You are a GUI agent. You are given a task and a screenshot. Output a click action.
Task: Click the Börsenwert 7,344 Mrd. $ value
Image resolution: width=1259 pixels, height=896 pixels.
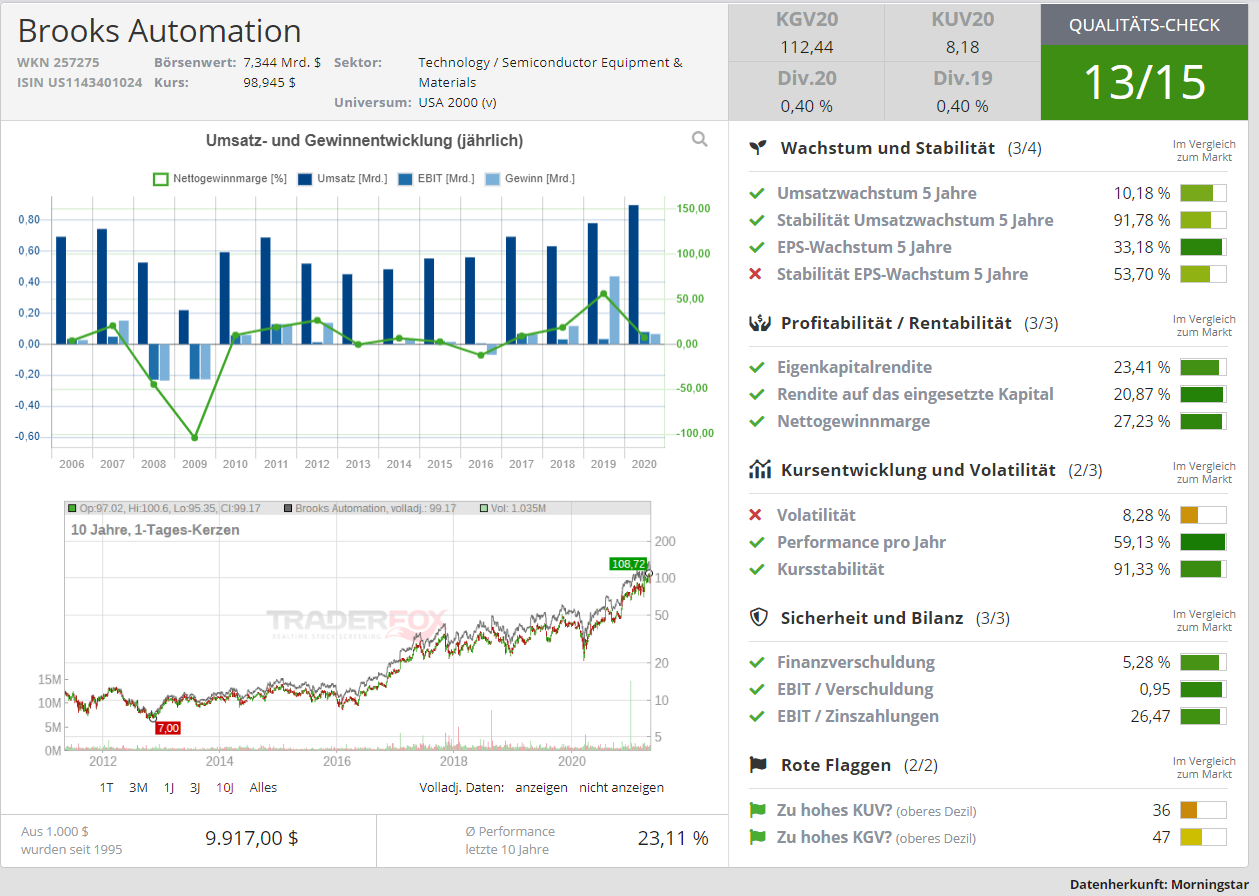[x=282, y=62]
